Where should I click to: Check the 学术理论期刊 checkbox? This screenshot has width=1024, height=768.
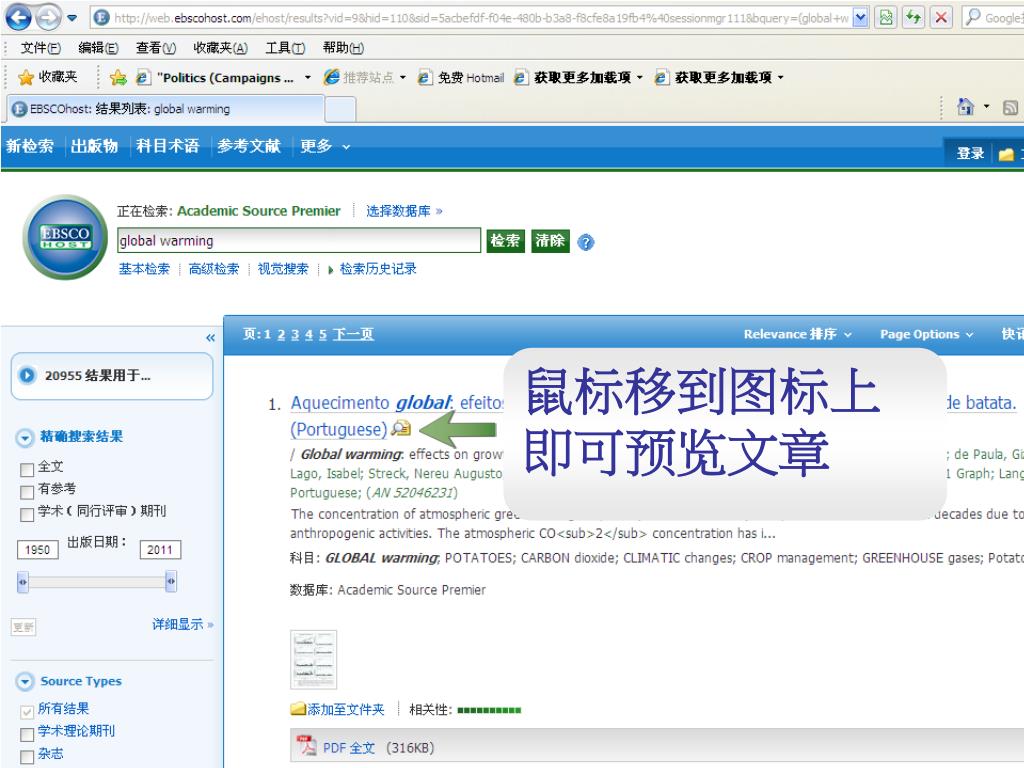pos(27,735)
